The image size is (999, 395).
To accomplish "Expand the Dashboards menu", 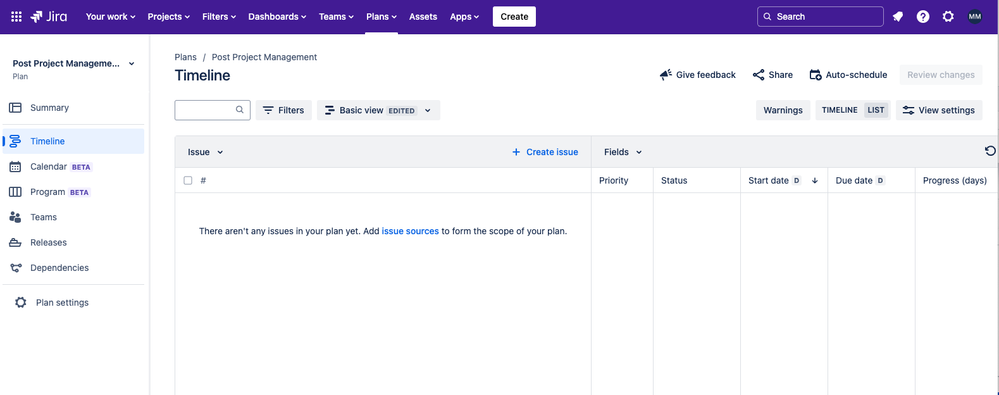I will point(277,17).
